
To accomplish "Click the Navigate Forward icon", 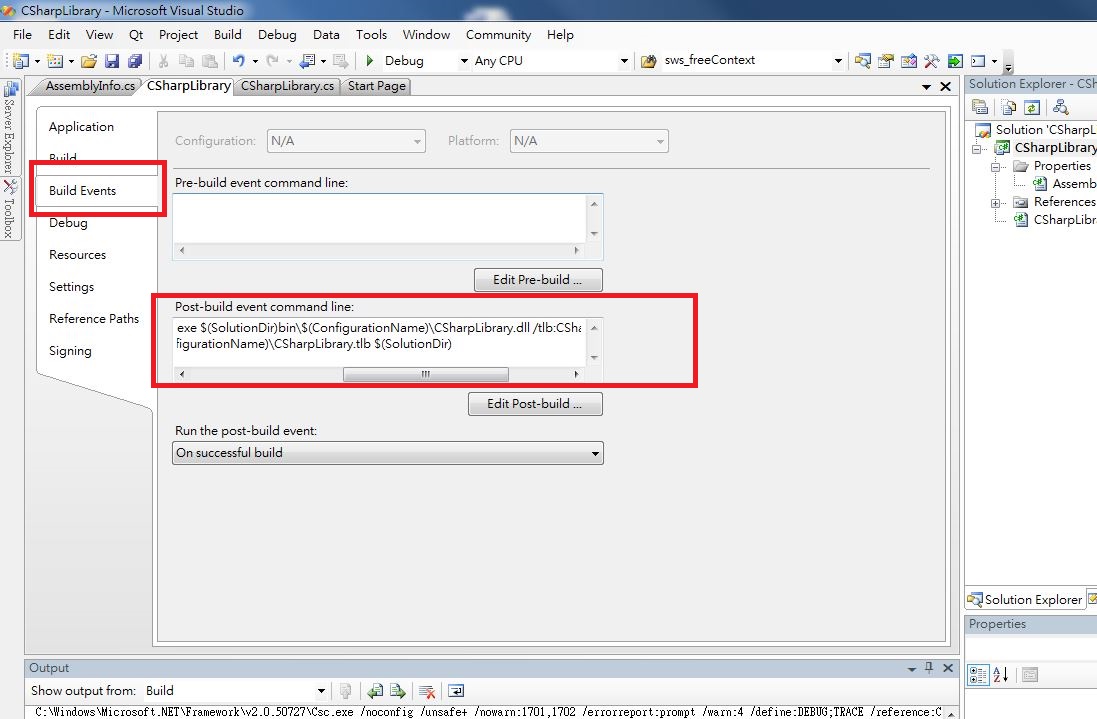I will pyautogui.click(x=341, y=61).
